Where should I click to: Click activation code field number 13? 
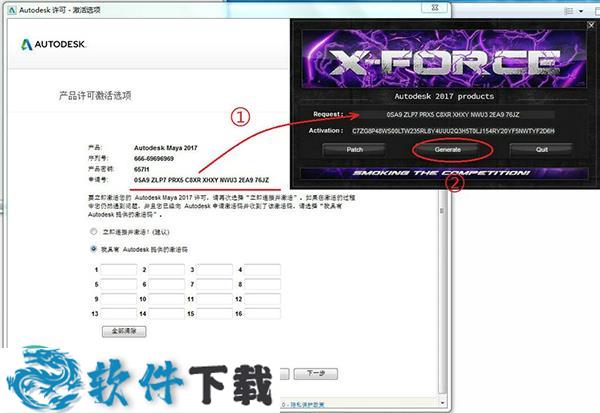(119, 313)
